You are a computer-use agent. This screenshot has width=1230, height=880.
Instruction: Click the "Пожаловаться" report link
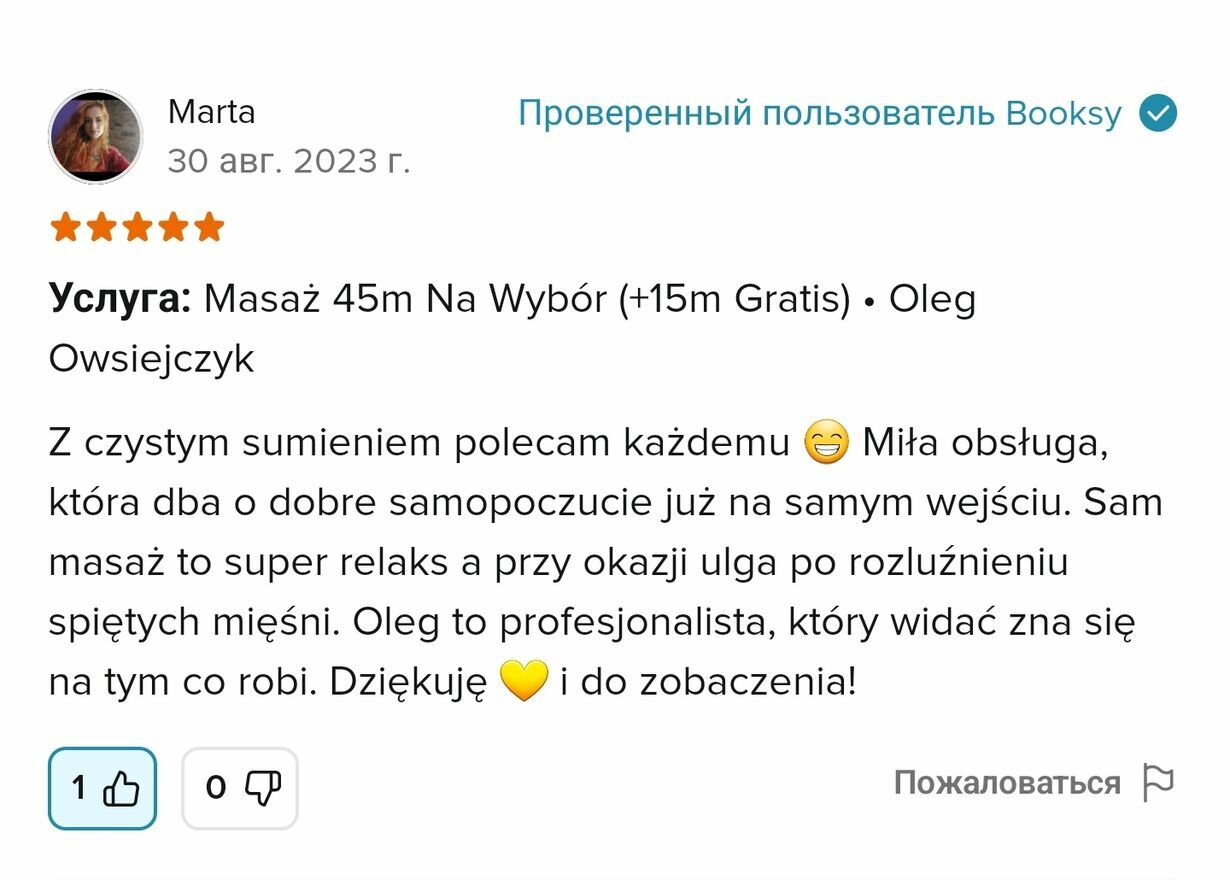tap(1006, 783)
